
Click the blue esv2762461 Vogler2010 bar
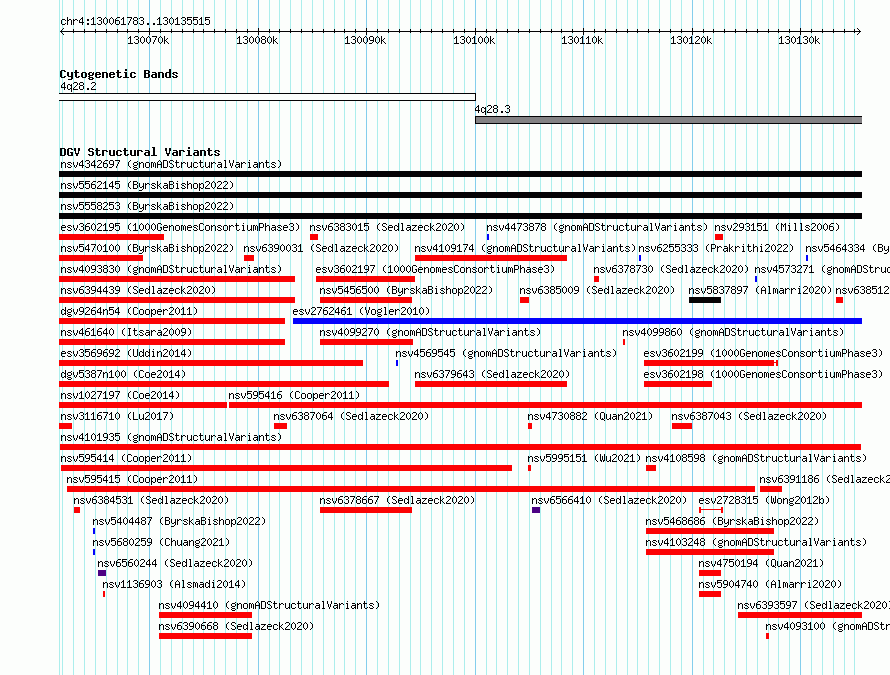(x=577, y=321)
